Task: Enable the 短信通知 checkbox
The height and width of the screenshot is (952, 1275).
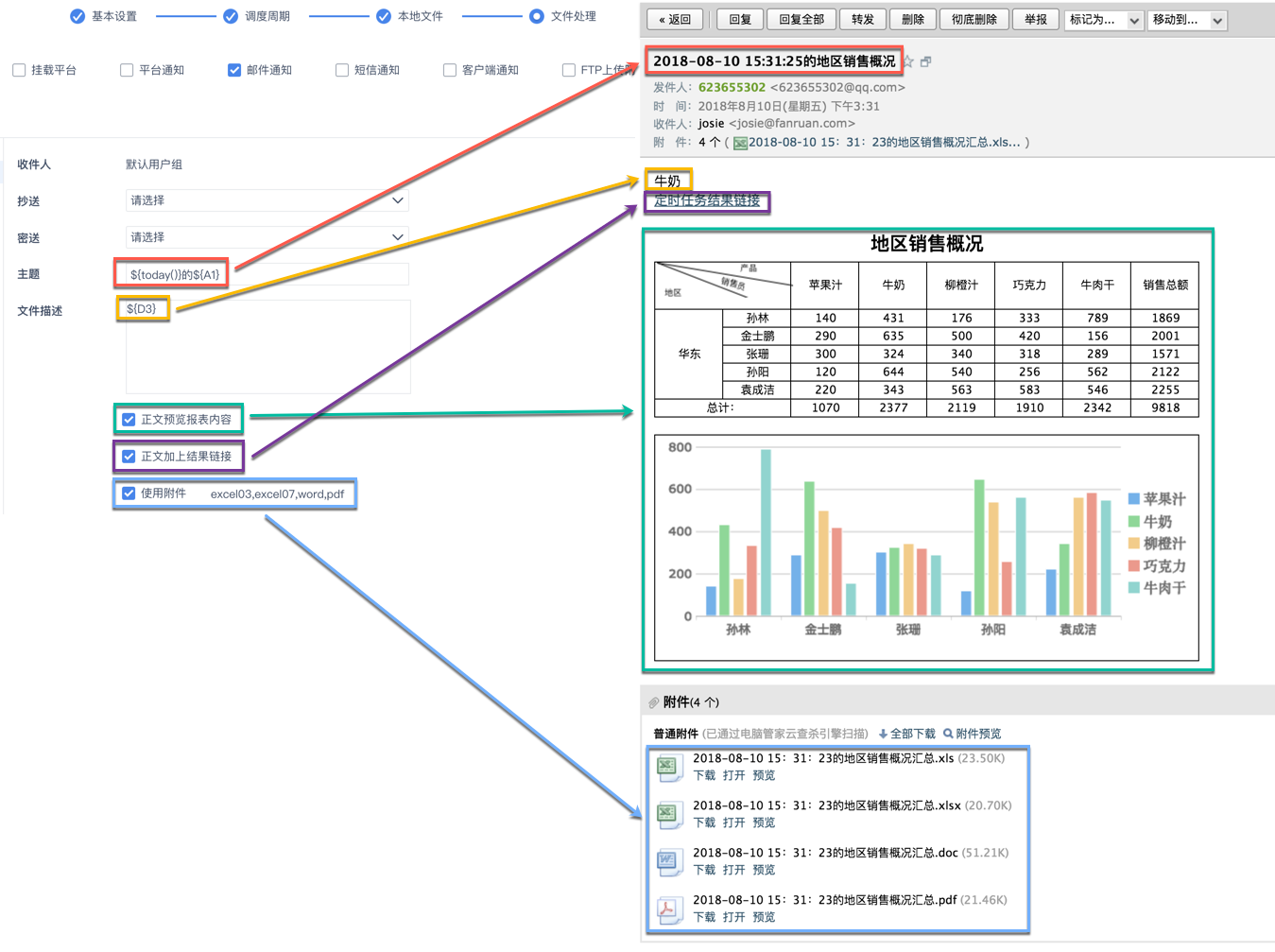Action: pos(342,70)
